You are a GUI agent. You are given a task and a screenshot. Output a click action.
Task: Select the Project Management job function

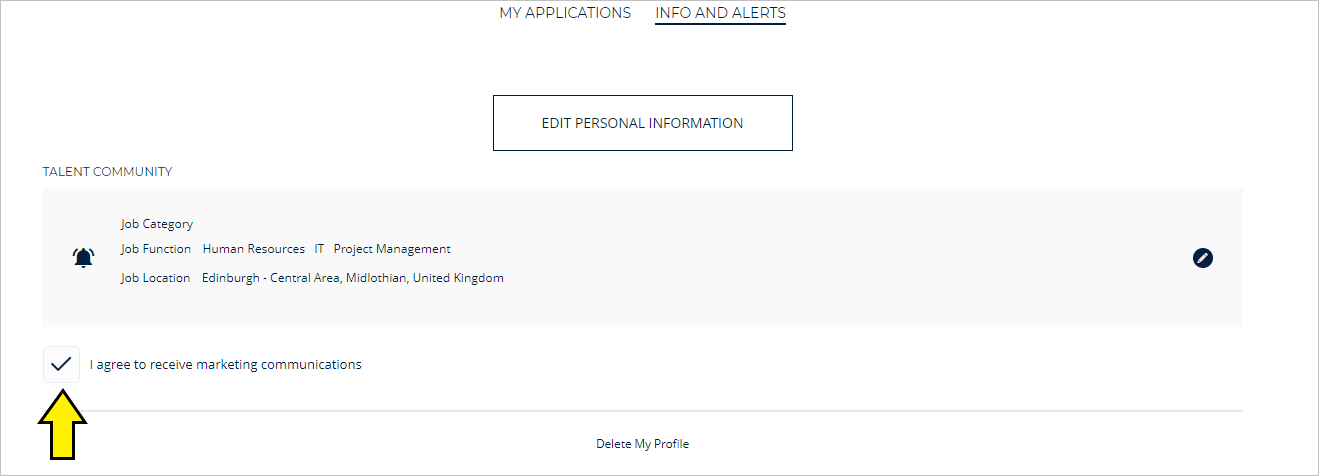coord(392,249)
